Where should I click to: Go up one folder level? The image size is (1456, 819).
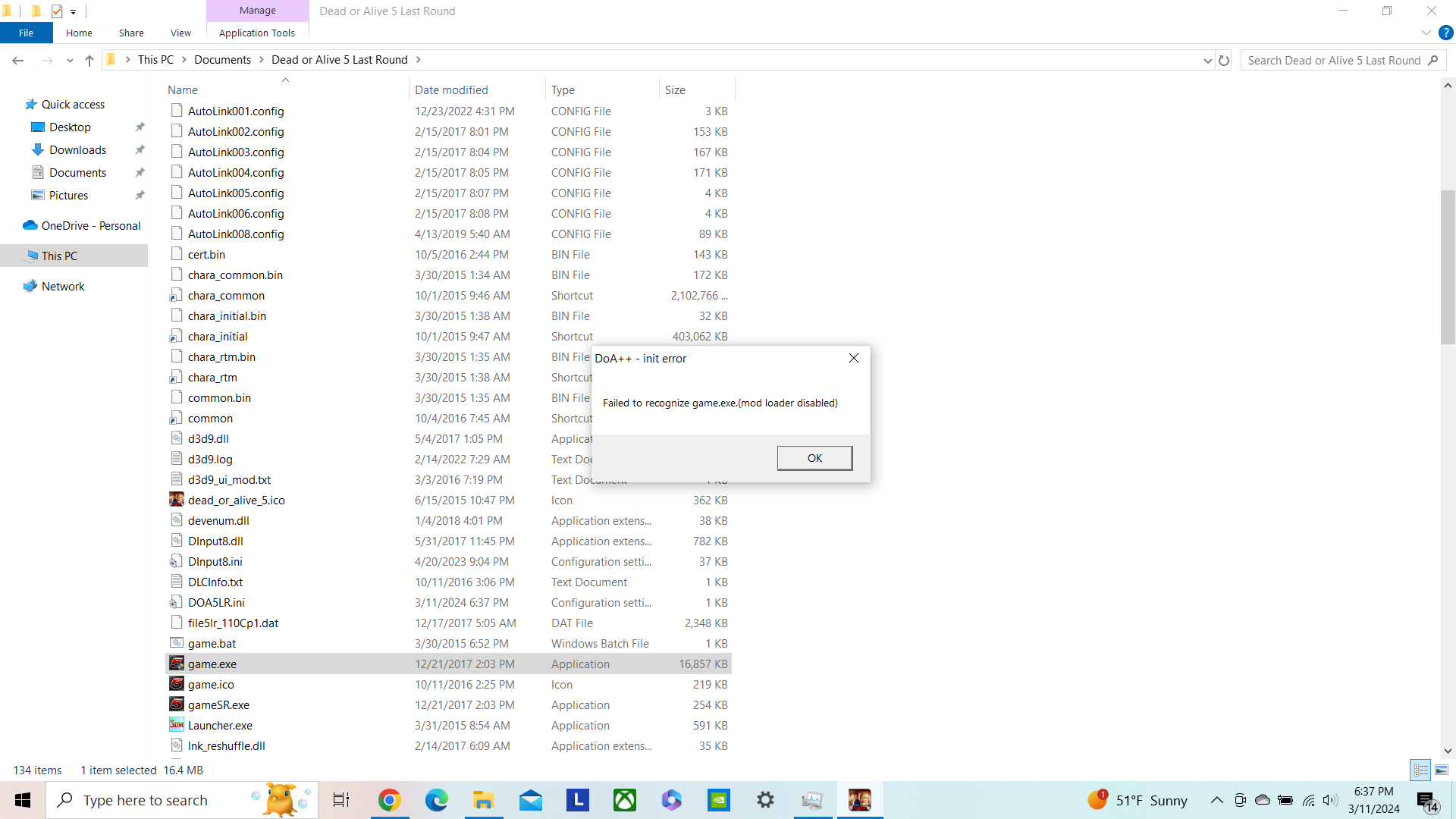[x=89, y=60]
